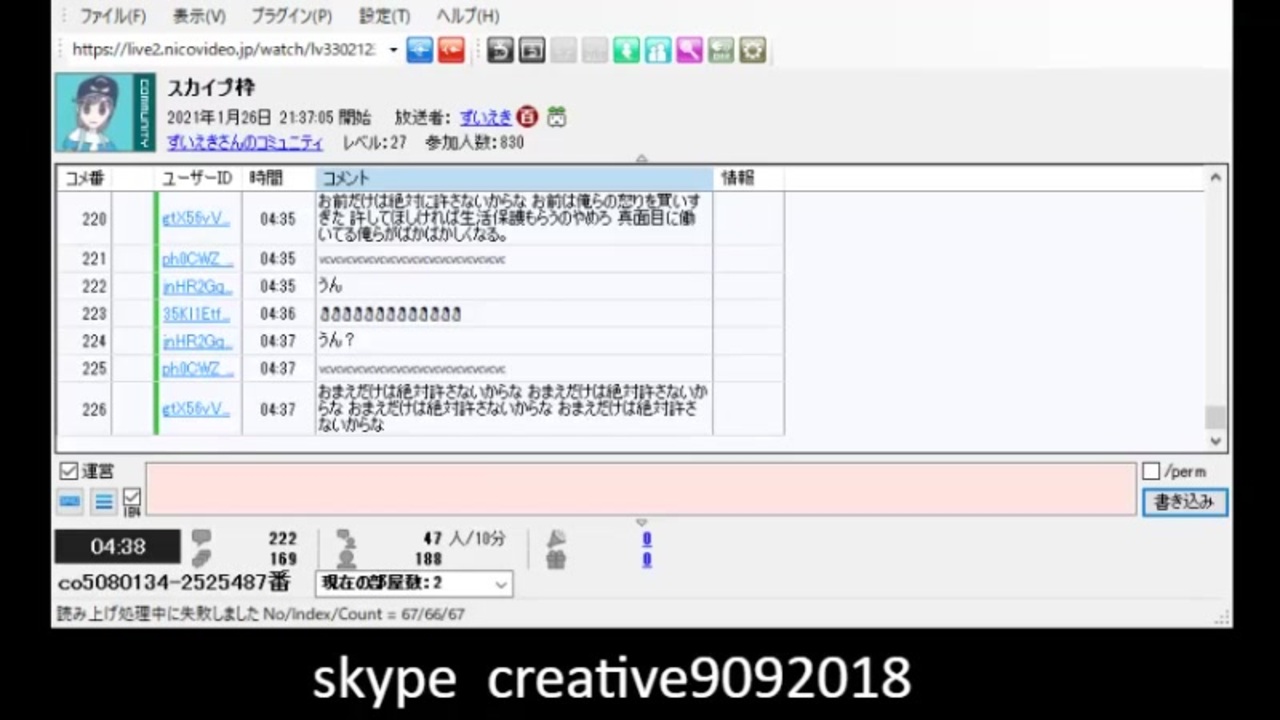Click the comment list scrollbar thumb
This screenshot has height=720, width=1280.
[x=1215, y=416]
